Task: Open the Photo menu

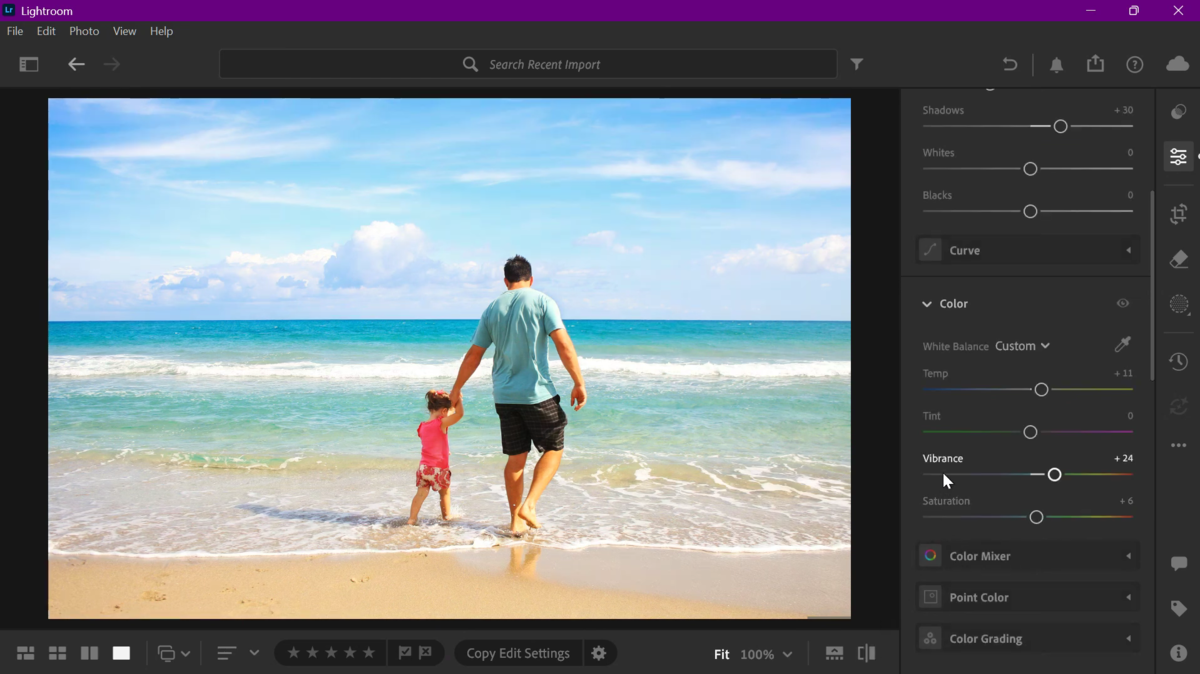Action: [x=84, y=31]
